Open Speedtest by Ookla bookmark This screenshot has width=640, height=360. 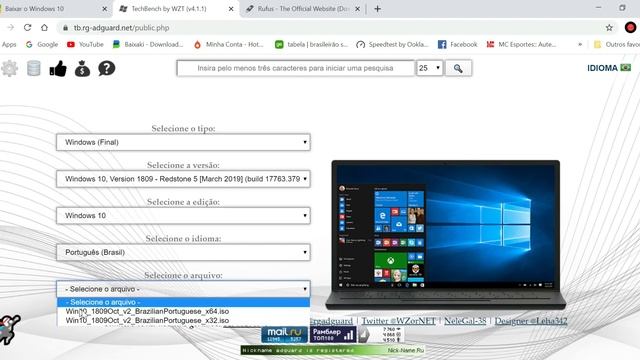tap(393, 44)
